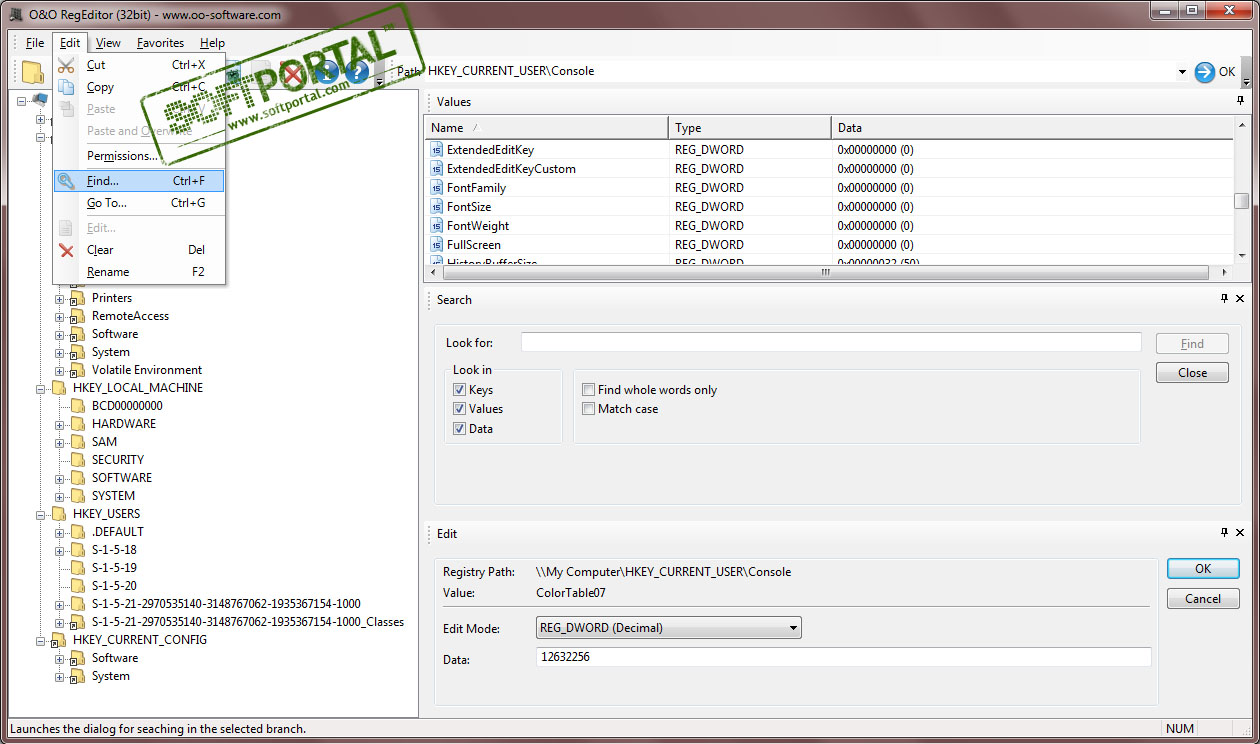Click the Look for search field
1260x744 pixels.
(x=831, y=342)
